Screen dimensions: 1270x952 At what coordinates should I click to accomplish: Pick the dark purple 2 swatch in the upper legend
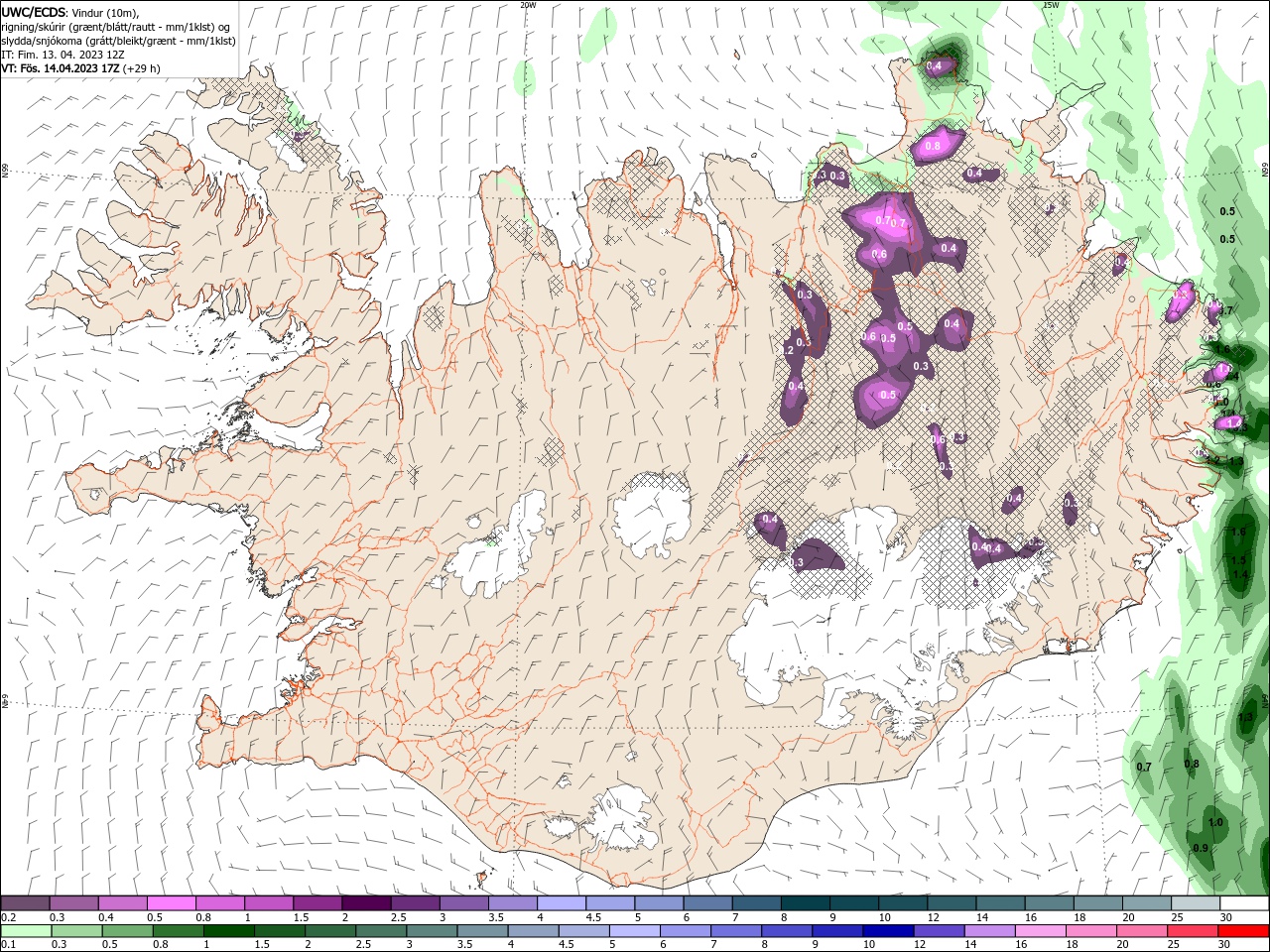[365, 903]
